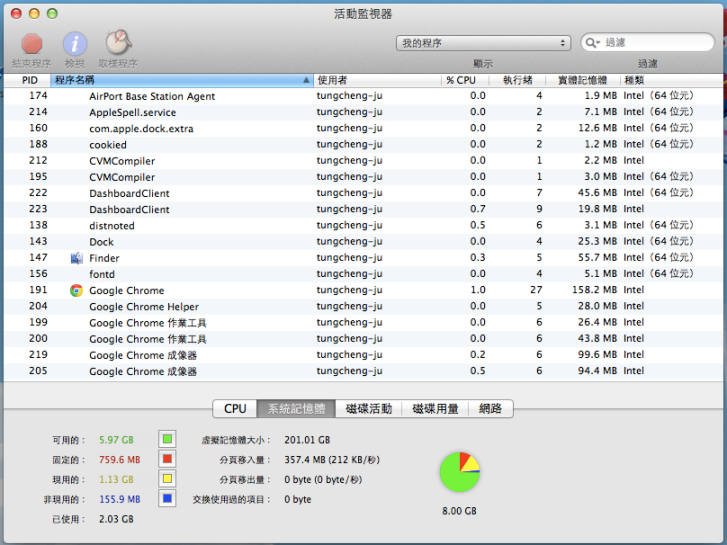Click the search magnifier in filter field

point(592,43)
